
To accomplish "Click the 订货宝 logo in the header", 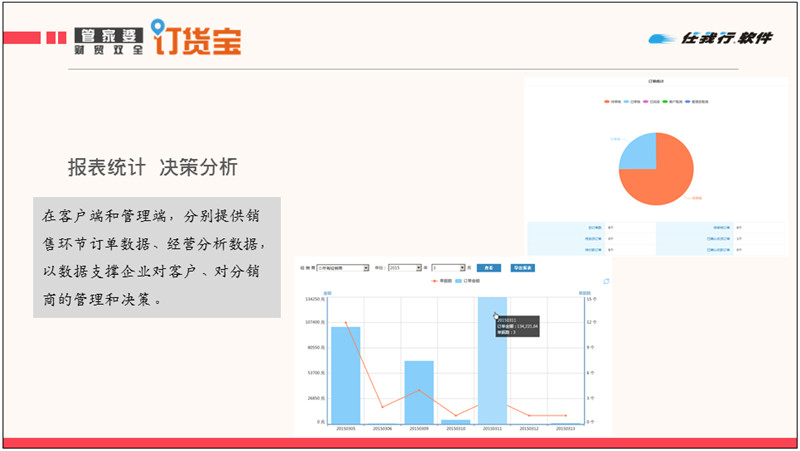I will [x=196, y=38].
